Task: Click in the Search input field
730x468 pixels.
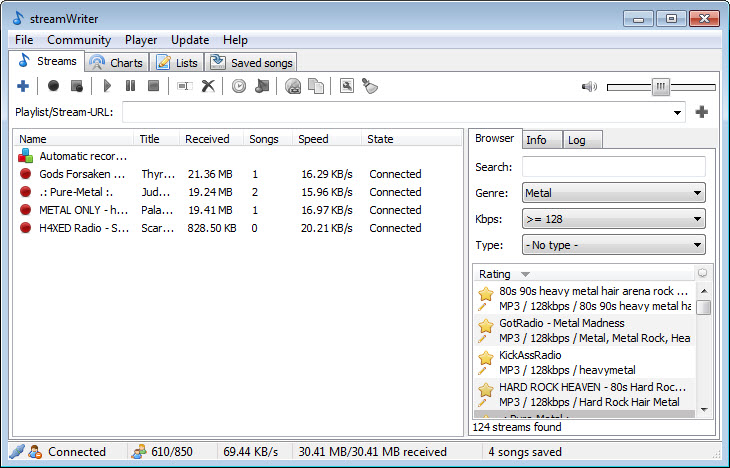Action: [x=613, y=167]
